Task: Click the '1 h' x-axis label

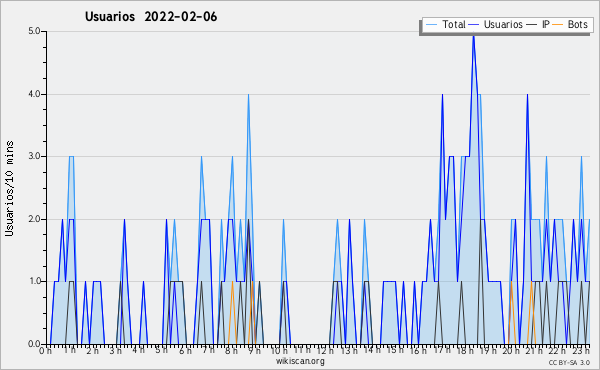Action: (70, 350)
